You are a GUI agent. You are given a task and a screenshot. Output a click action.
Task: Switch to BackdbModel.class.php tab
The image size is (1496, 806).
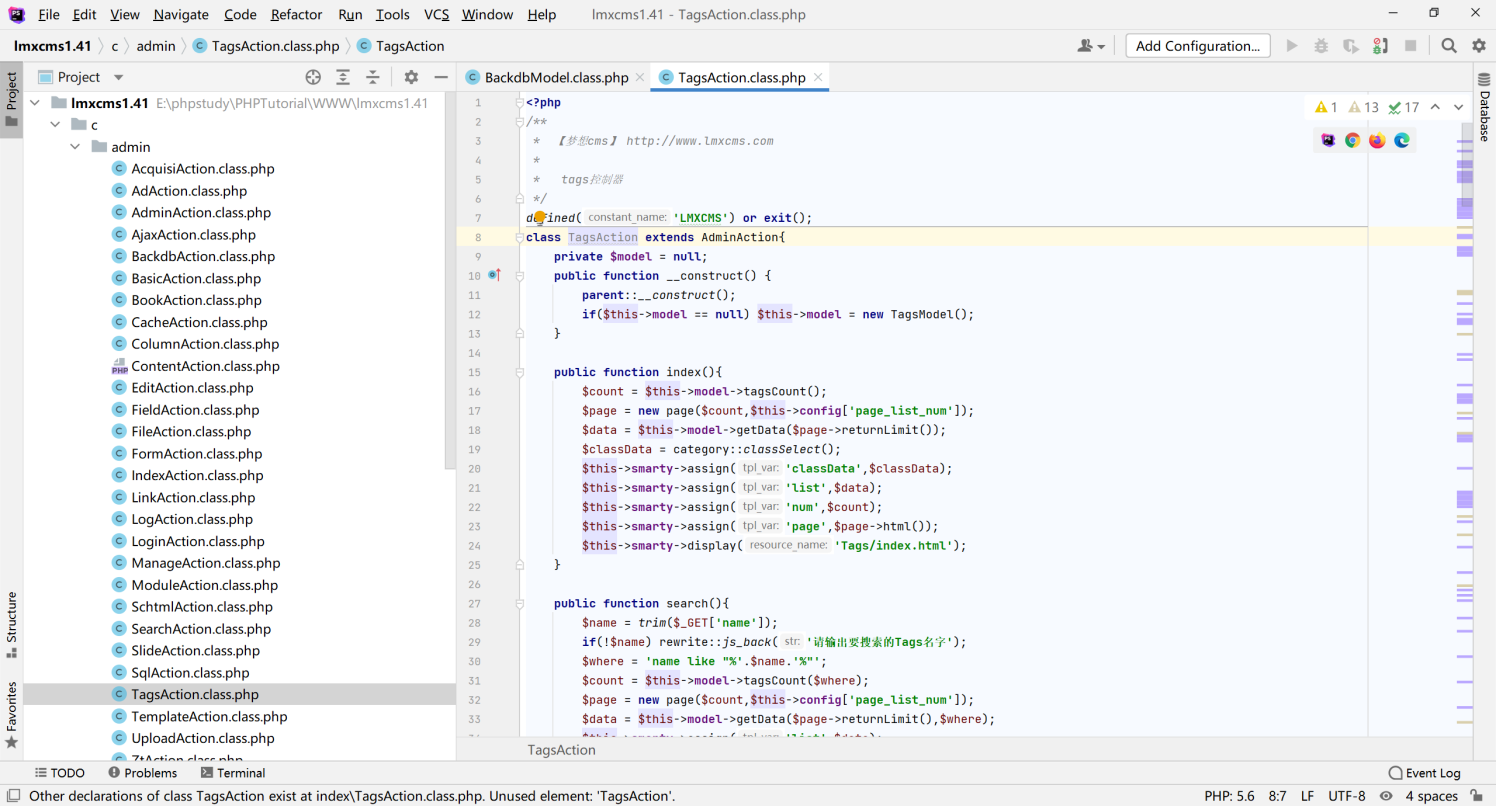(x=556, y=77)
